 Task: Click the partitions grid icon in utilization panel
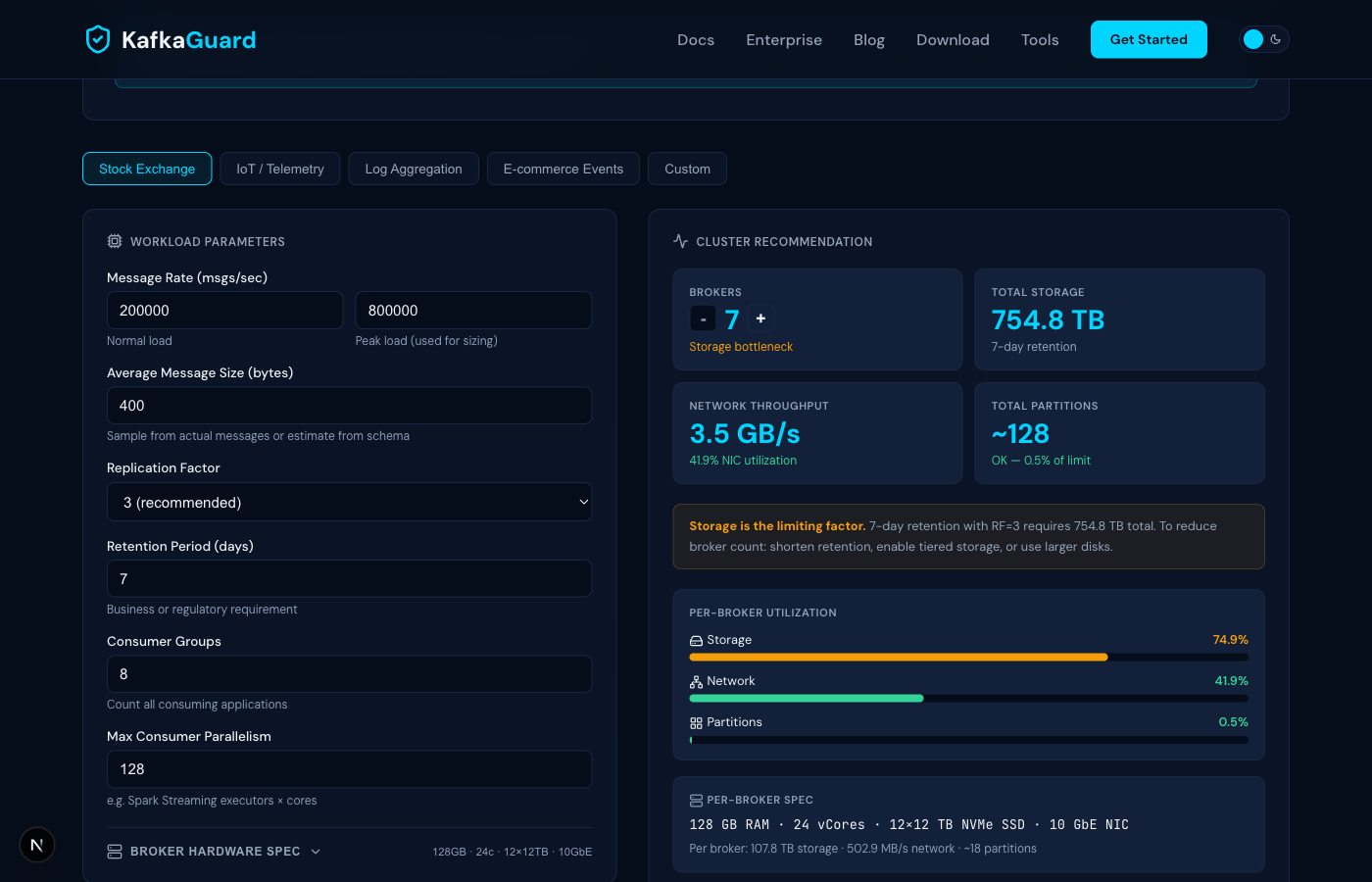point(696,722)
